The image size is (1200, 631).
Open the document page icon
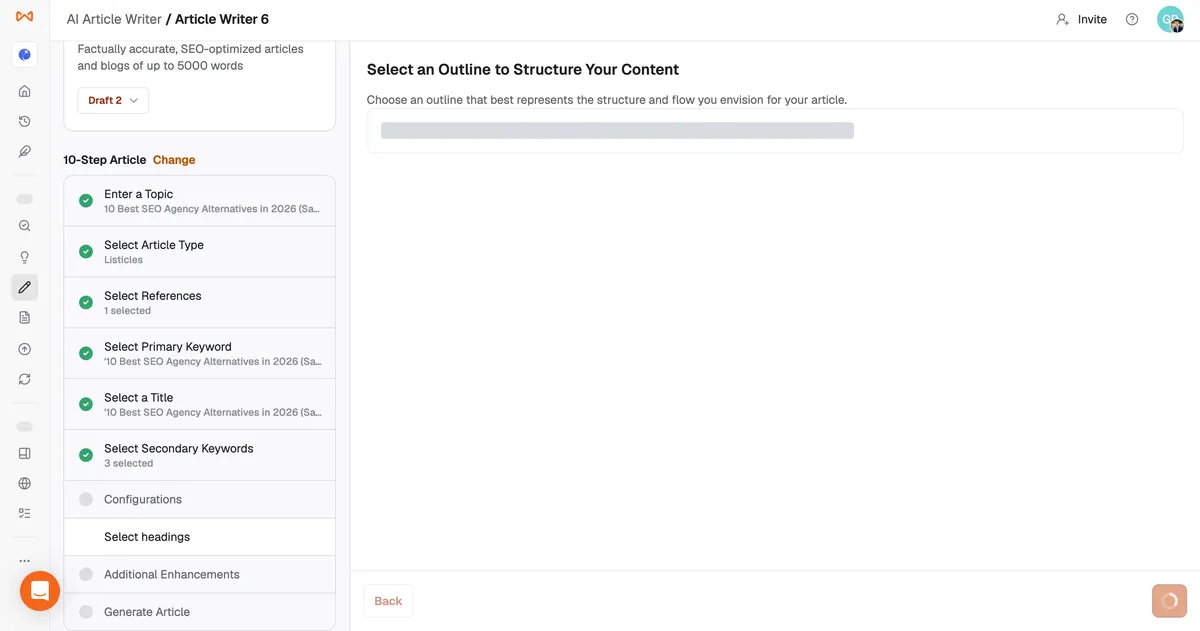[x=25, y=317]
